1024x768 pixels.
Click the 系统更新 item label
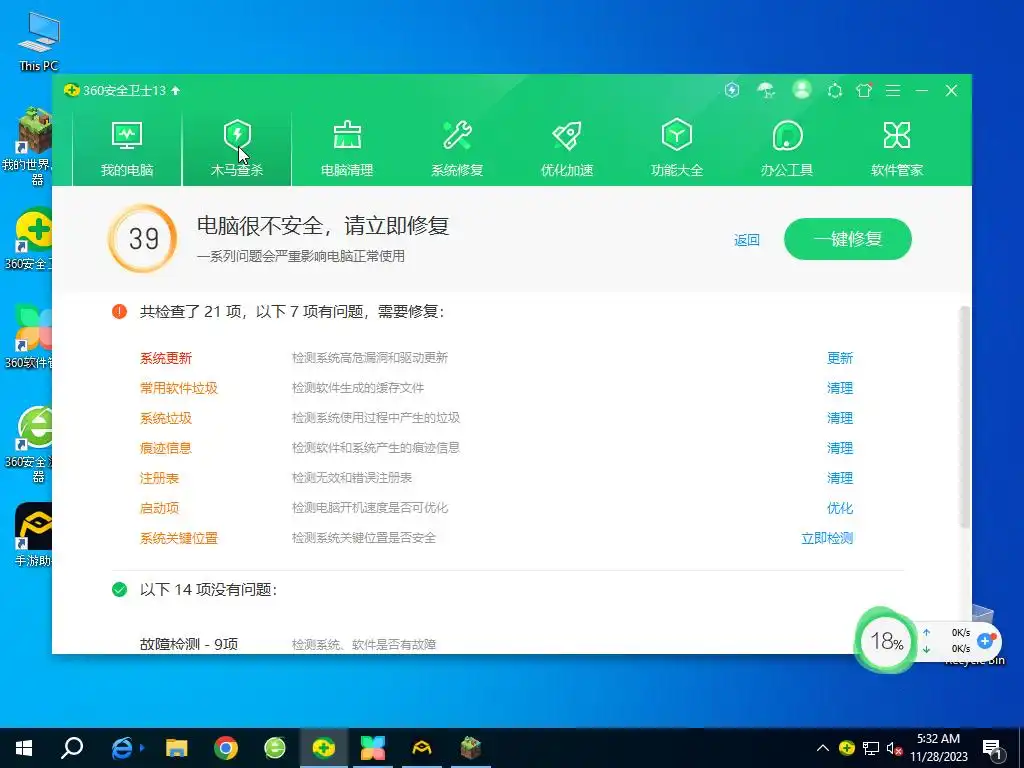point(166,358)
